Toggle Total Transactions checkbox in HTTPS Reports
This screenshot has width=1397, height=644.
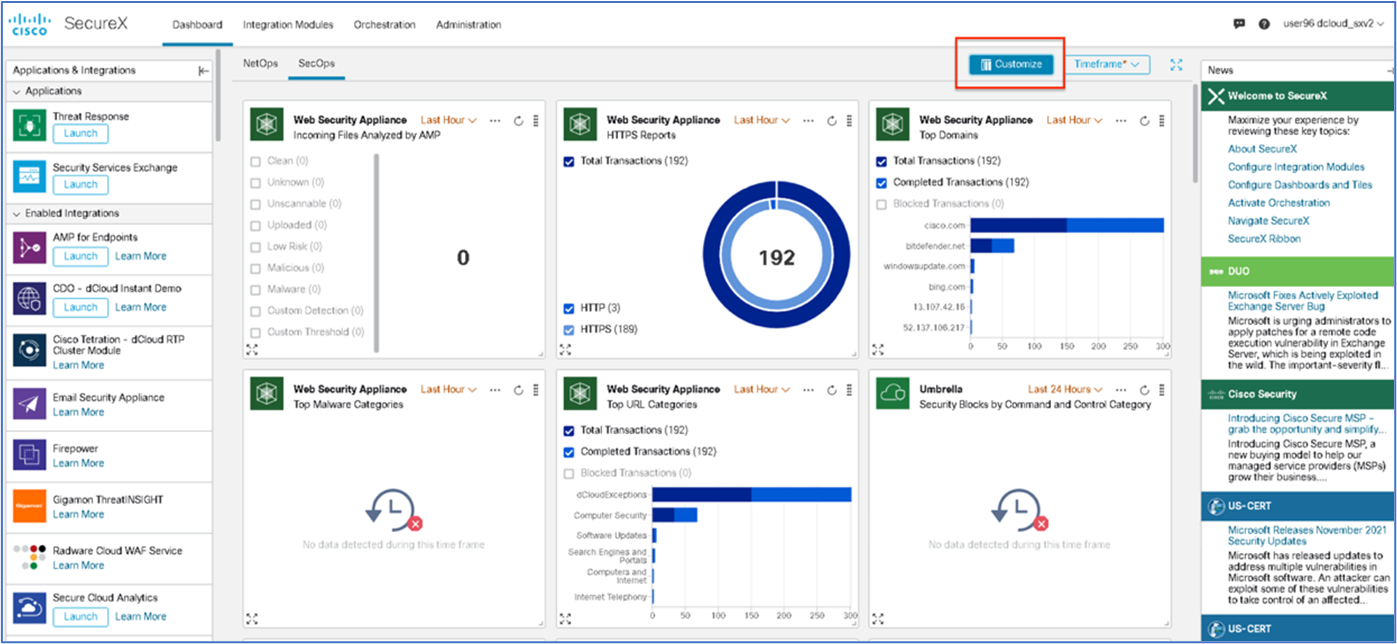point(569,161)
